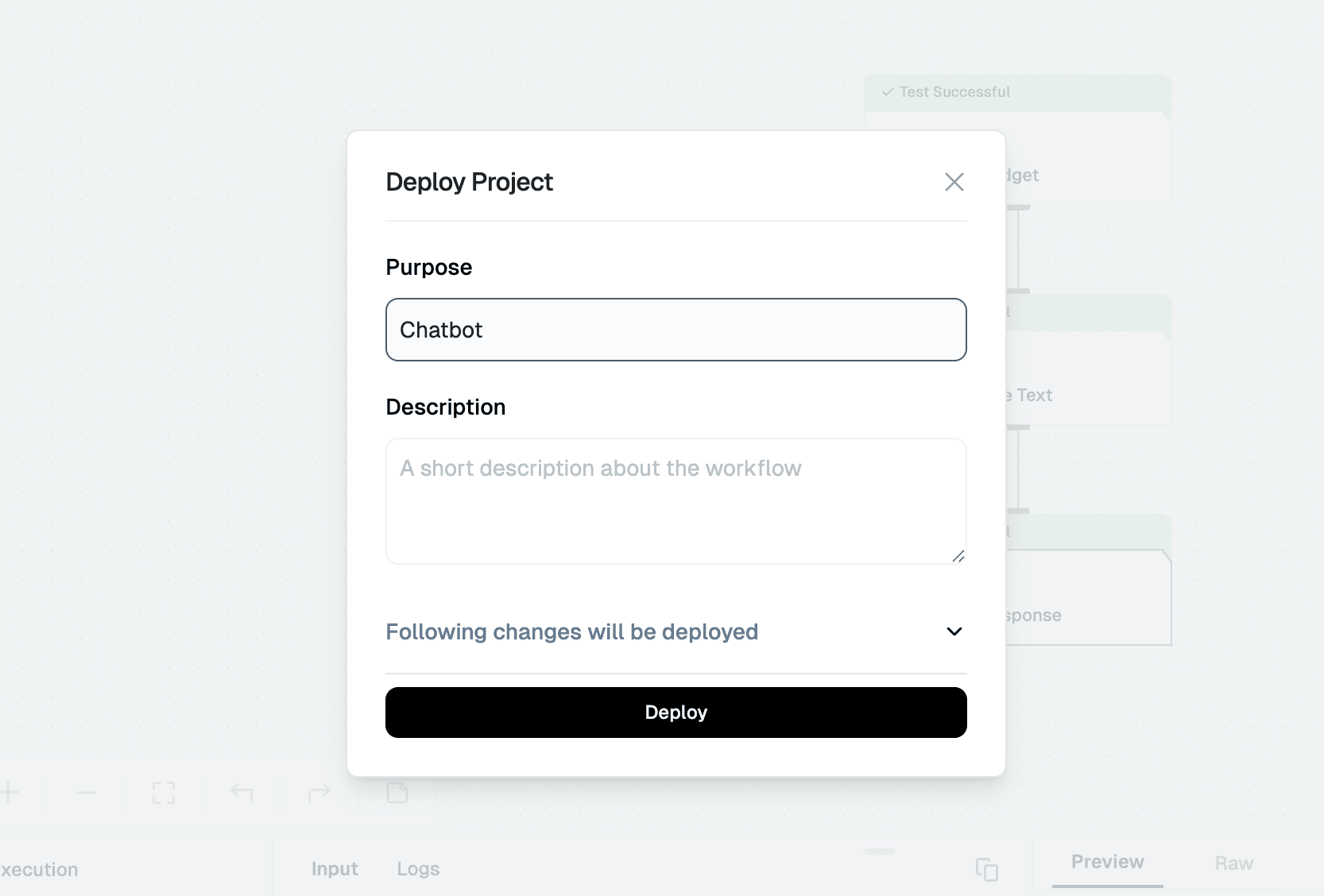Expand the 'Following changes will be deployed' section
Image resolution: width=1324 pixels, height=896 pixels.
point(571,631)
